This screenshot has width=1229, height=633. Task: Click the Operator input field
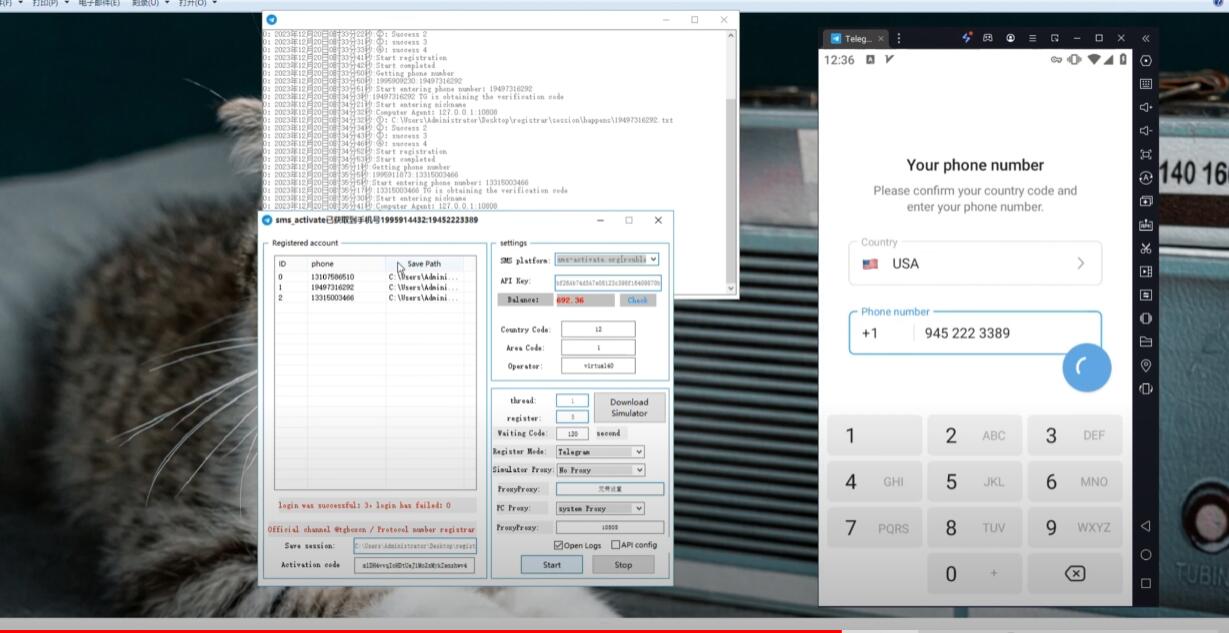(598, 366)
